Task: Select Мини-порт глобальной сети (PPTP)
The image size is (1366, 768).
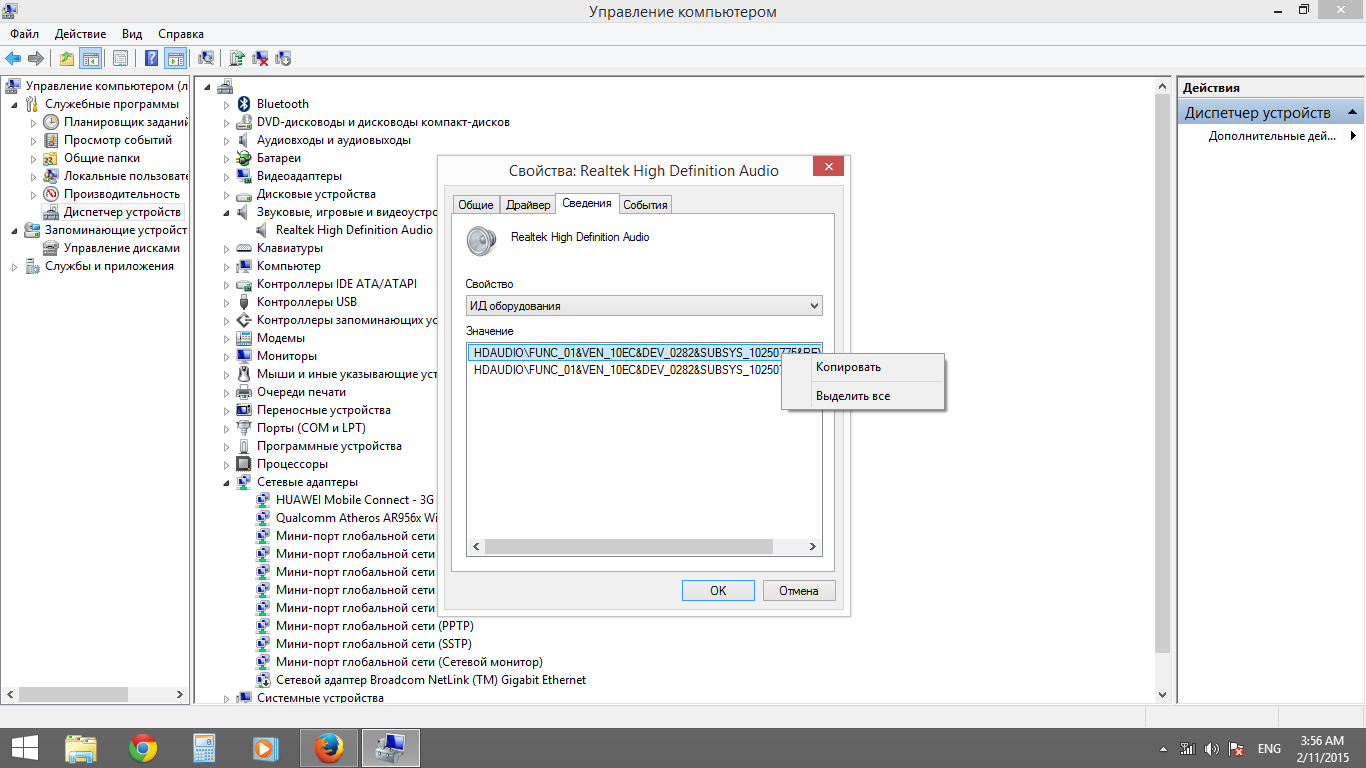Action: pos(373,626)
